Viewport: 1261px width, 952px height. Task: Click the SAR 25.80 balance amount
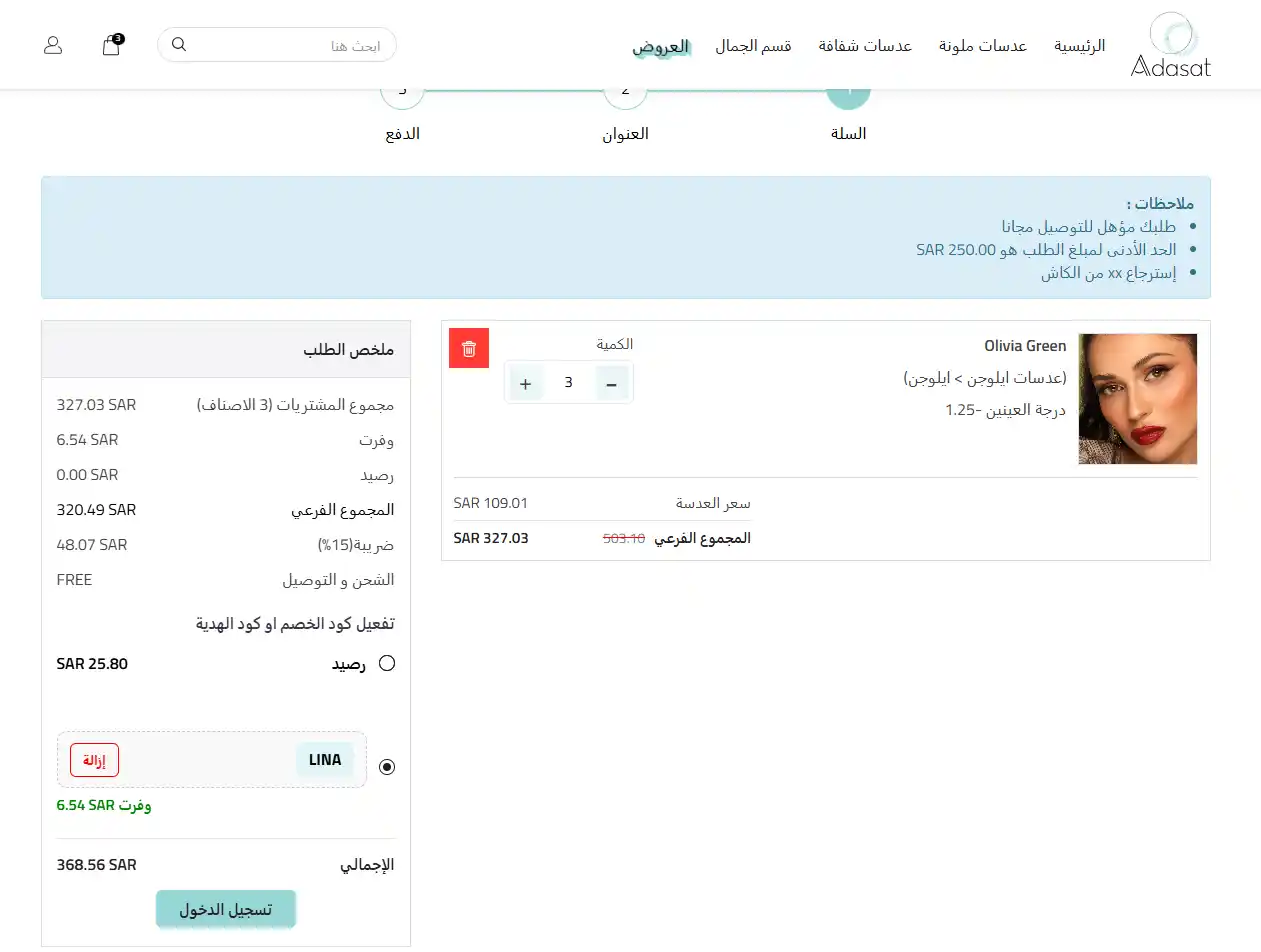92,664
